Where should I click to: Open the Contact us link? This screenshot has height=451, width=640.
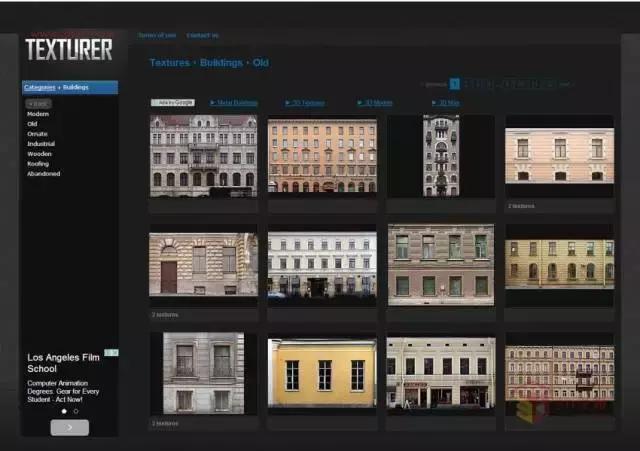202,36
